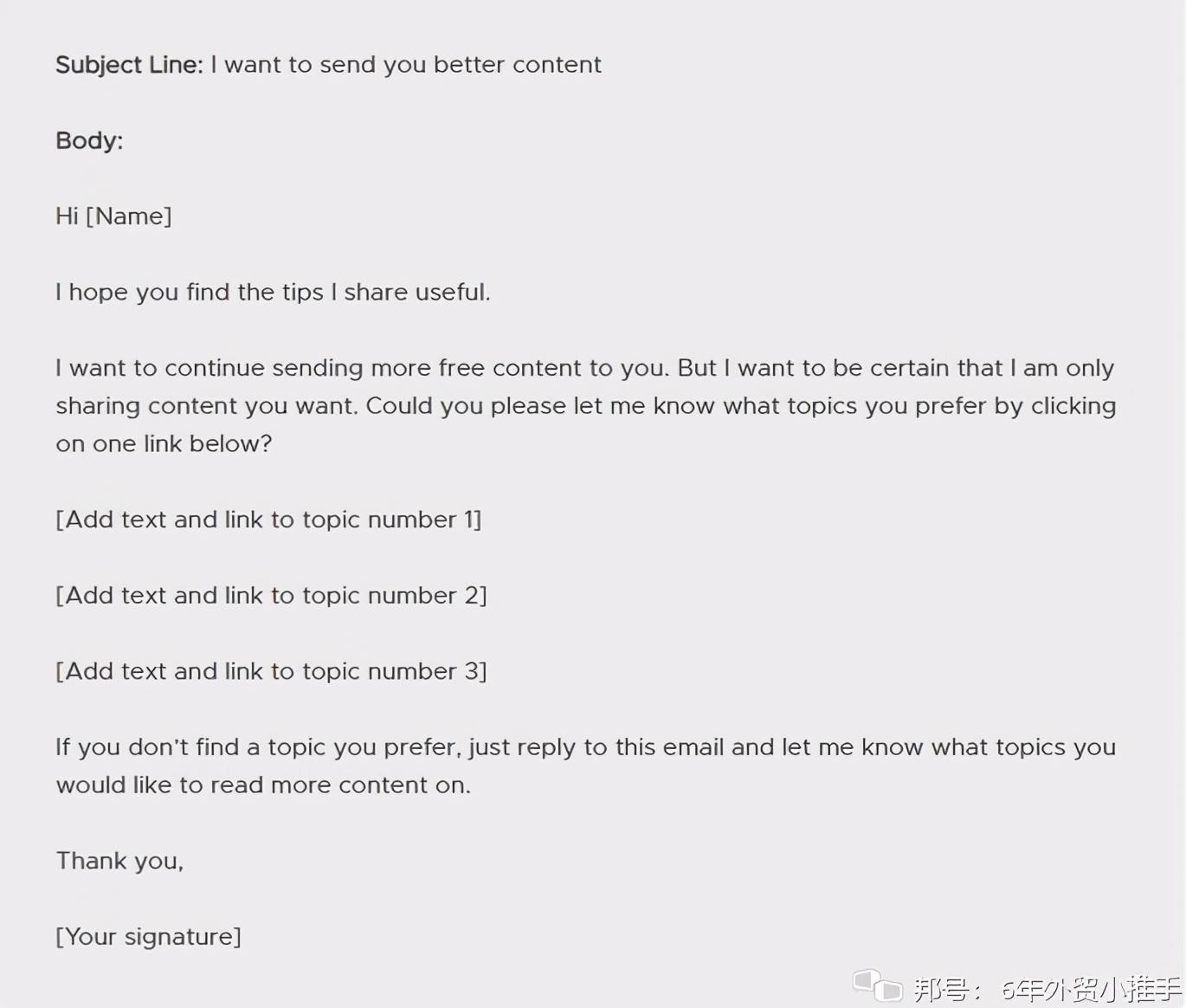Click the WeChat logo icon in the watermark
Image resolution: width=1186 pixels, height=1008 pixels.
(x=877, y=985)
